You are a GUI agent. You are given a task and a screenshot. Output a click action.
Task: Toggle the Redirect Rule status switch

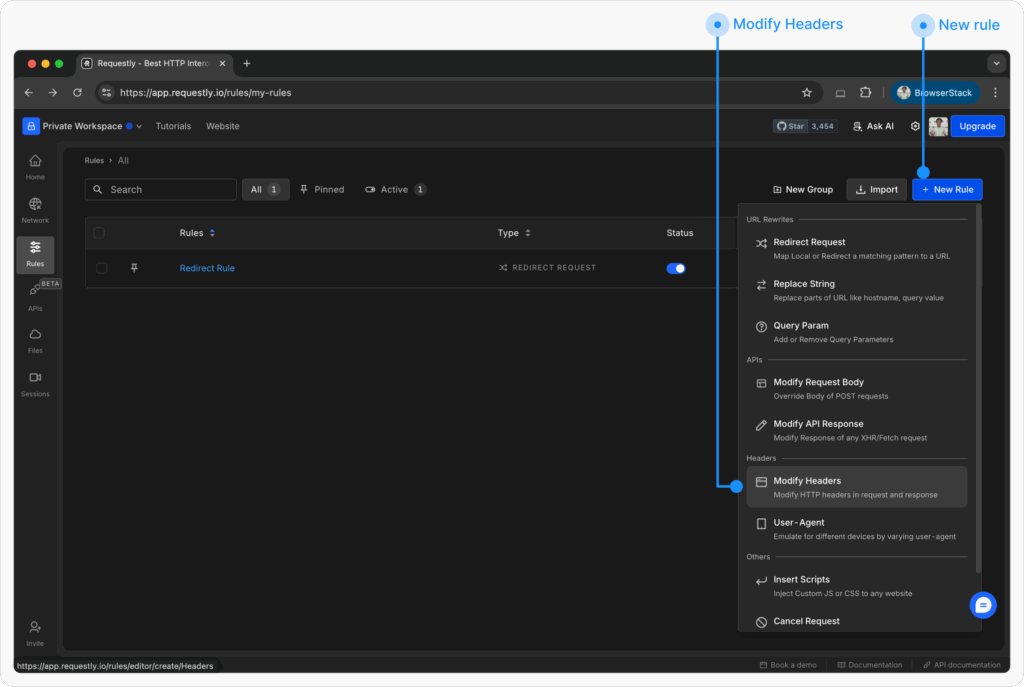click(676, 268)
